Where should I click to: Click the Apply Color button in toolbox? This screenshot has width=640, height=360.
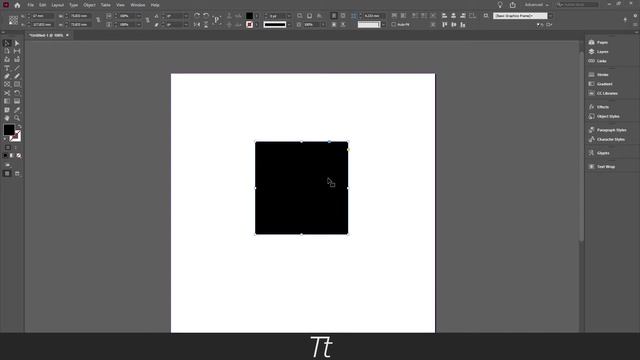click(x=5, y=156)
